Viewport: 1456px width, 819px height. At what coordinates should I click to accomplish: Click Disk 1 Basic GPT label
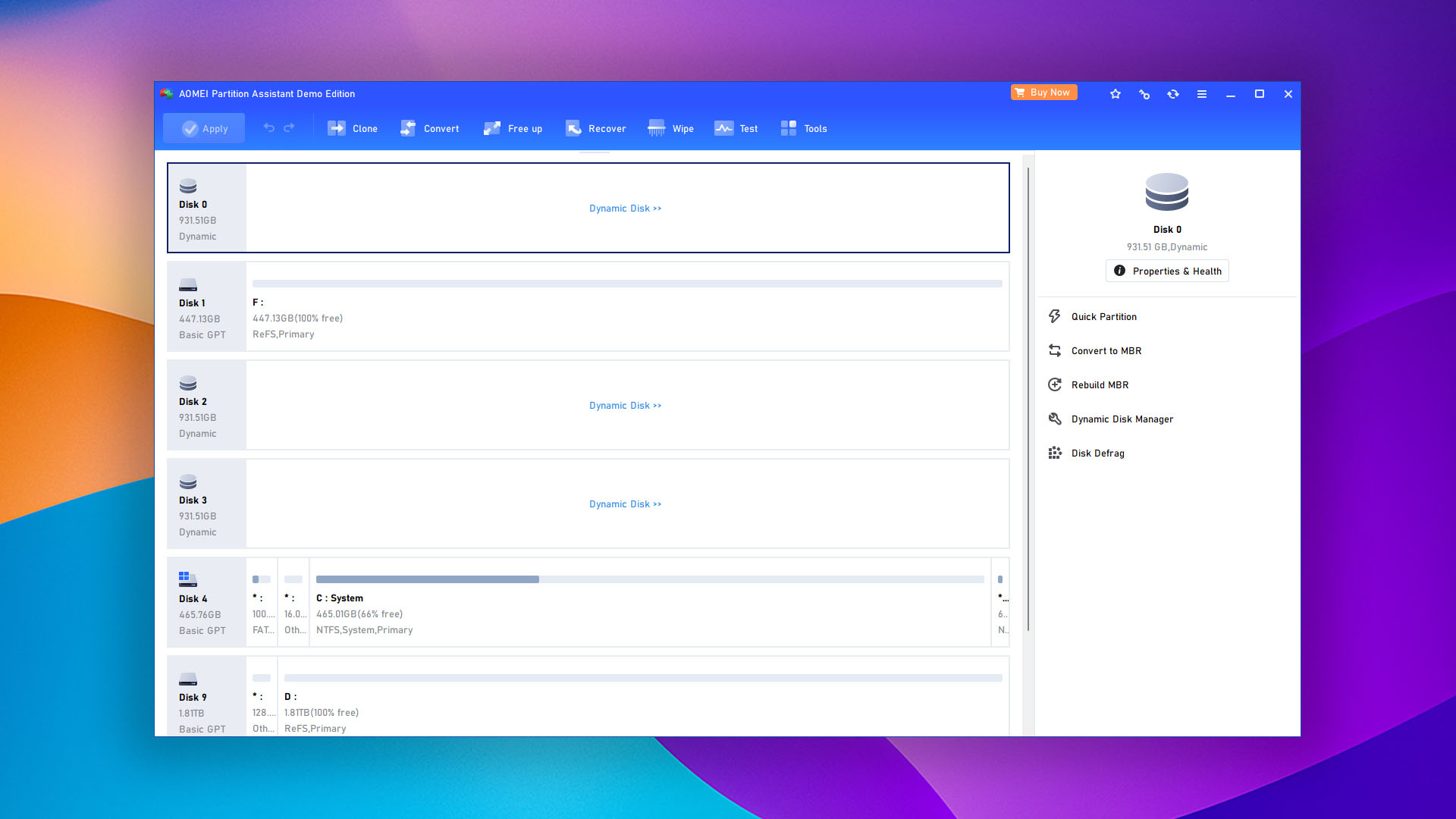pyautogui.click(x=202, y=335)
